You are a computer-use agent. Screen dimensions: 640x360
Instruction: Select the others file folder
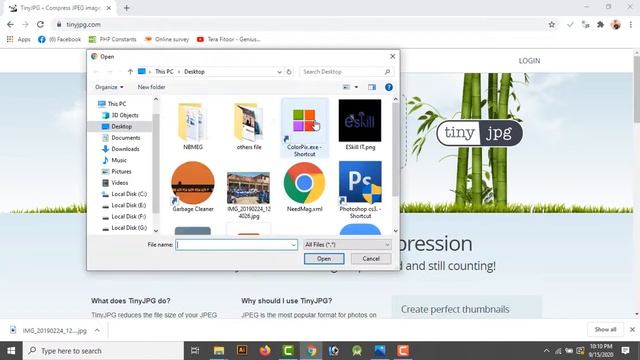(248, 122)
